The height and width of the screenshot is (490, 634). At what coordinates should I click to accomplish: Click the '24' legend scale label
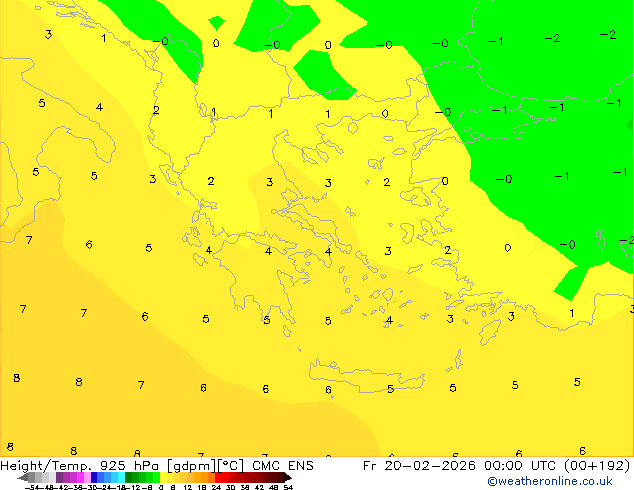tap(216, 488)
